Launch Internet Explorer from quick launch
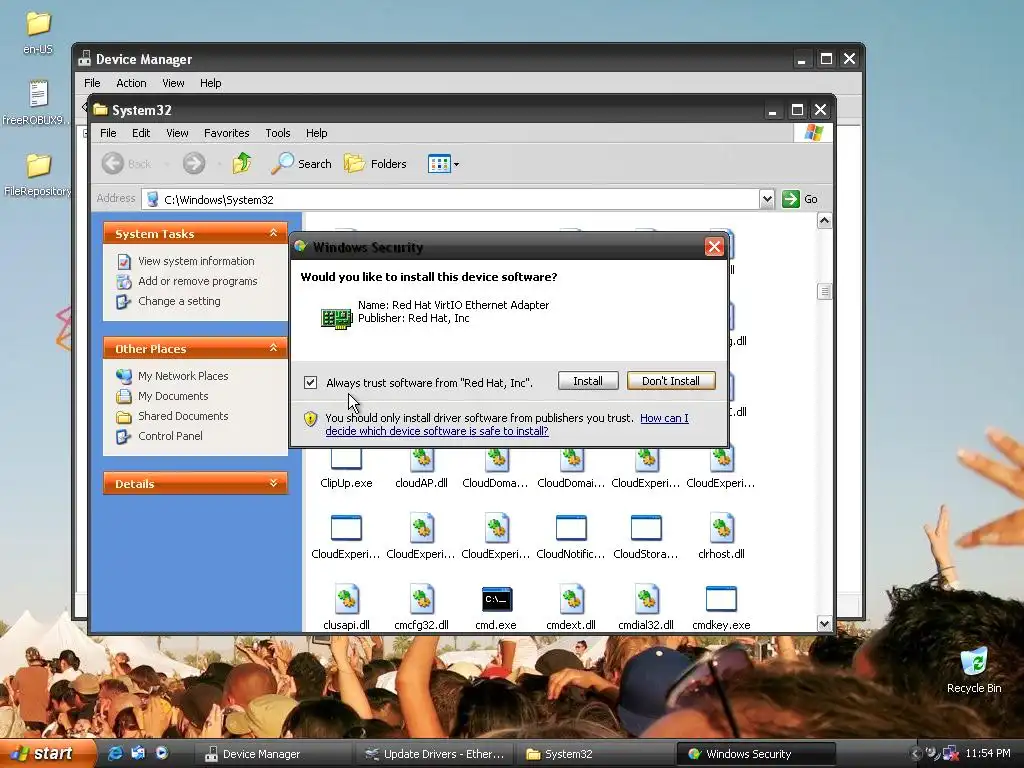The height and width of the screenshot is (768, 1024). click(x=115, y=754)
